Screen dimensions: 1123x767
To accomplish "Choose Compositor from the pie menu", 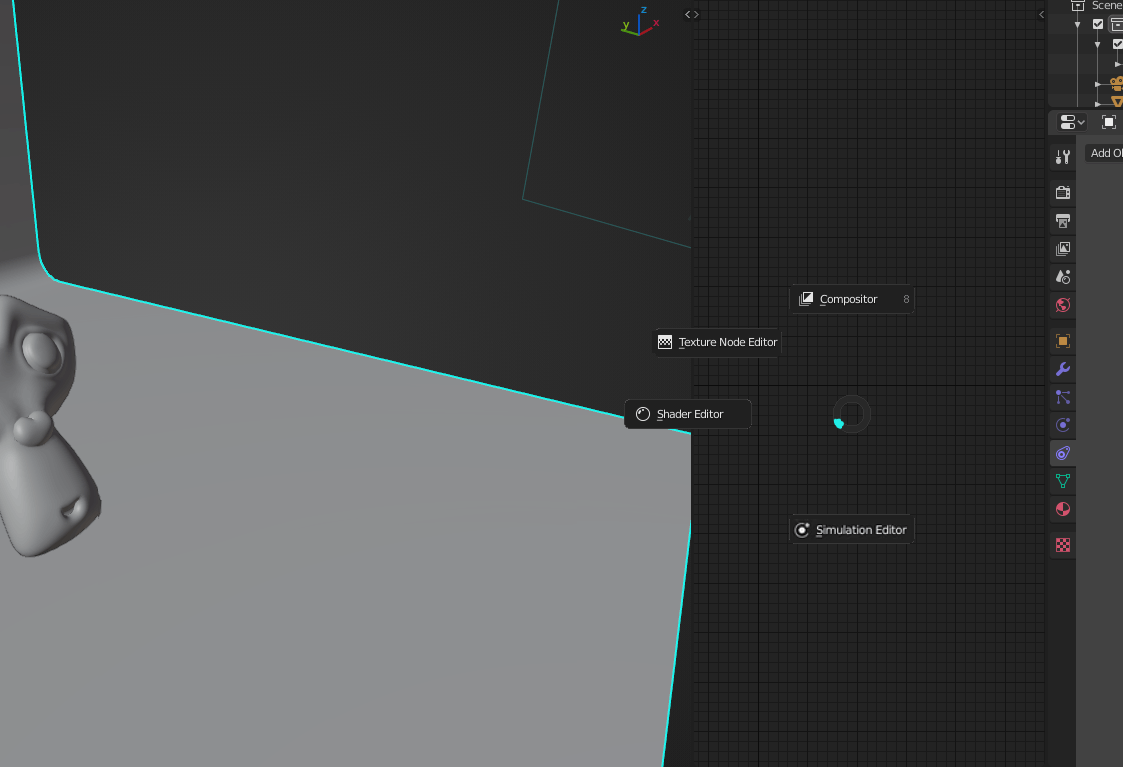I will click(x=852, y=299).
